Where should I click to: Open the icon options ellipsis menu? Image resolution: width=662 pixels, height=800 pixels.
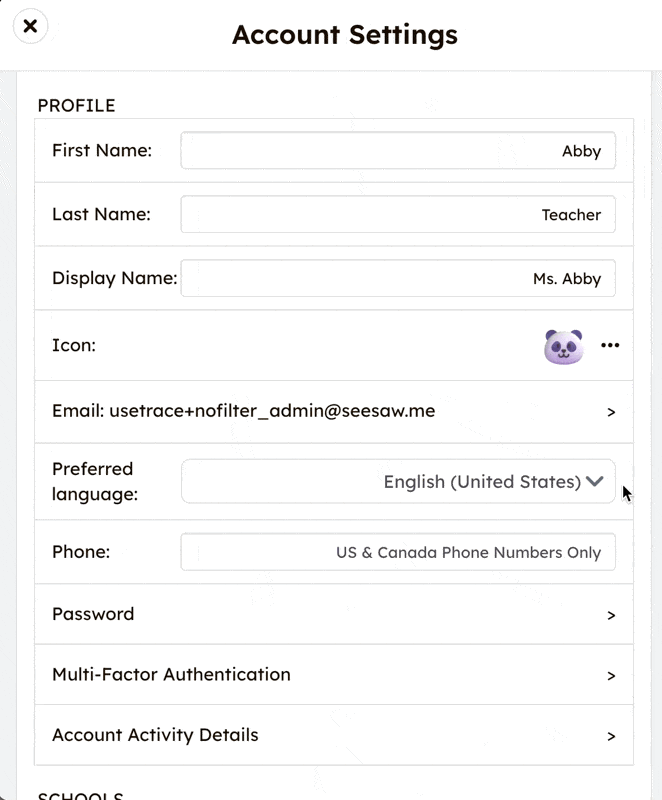click(611, 345)
